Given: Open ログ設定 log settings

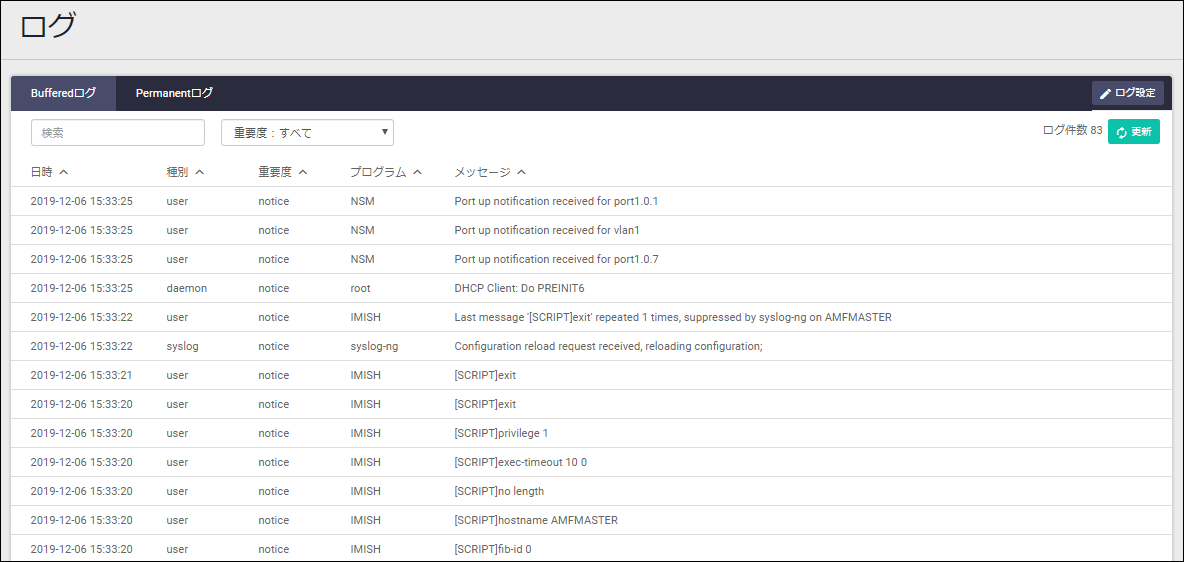Looking at the screenshot, I should point(1127,93).
